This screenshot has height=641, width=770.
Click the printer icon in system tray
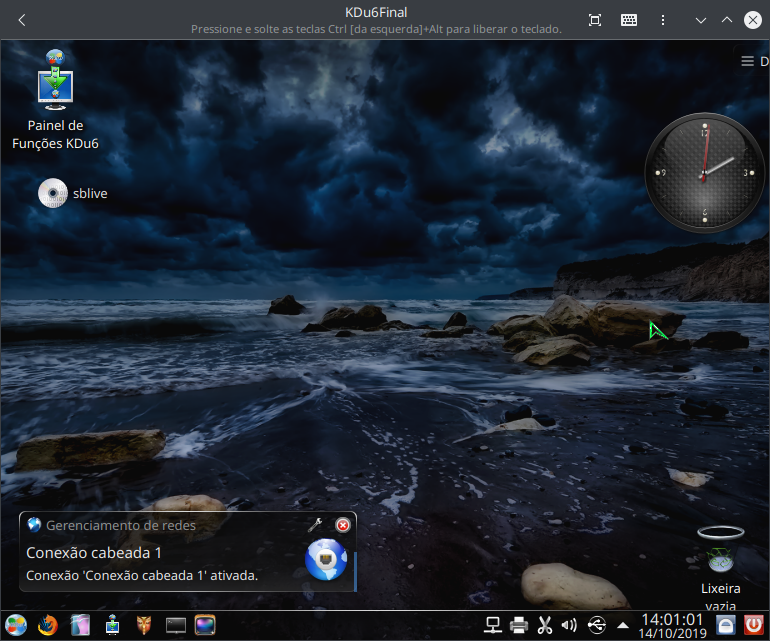[519, 626]
